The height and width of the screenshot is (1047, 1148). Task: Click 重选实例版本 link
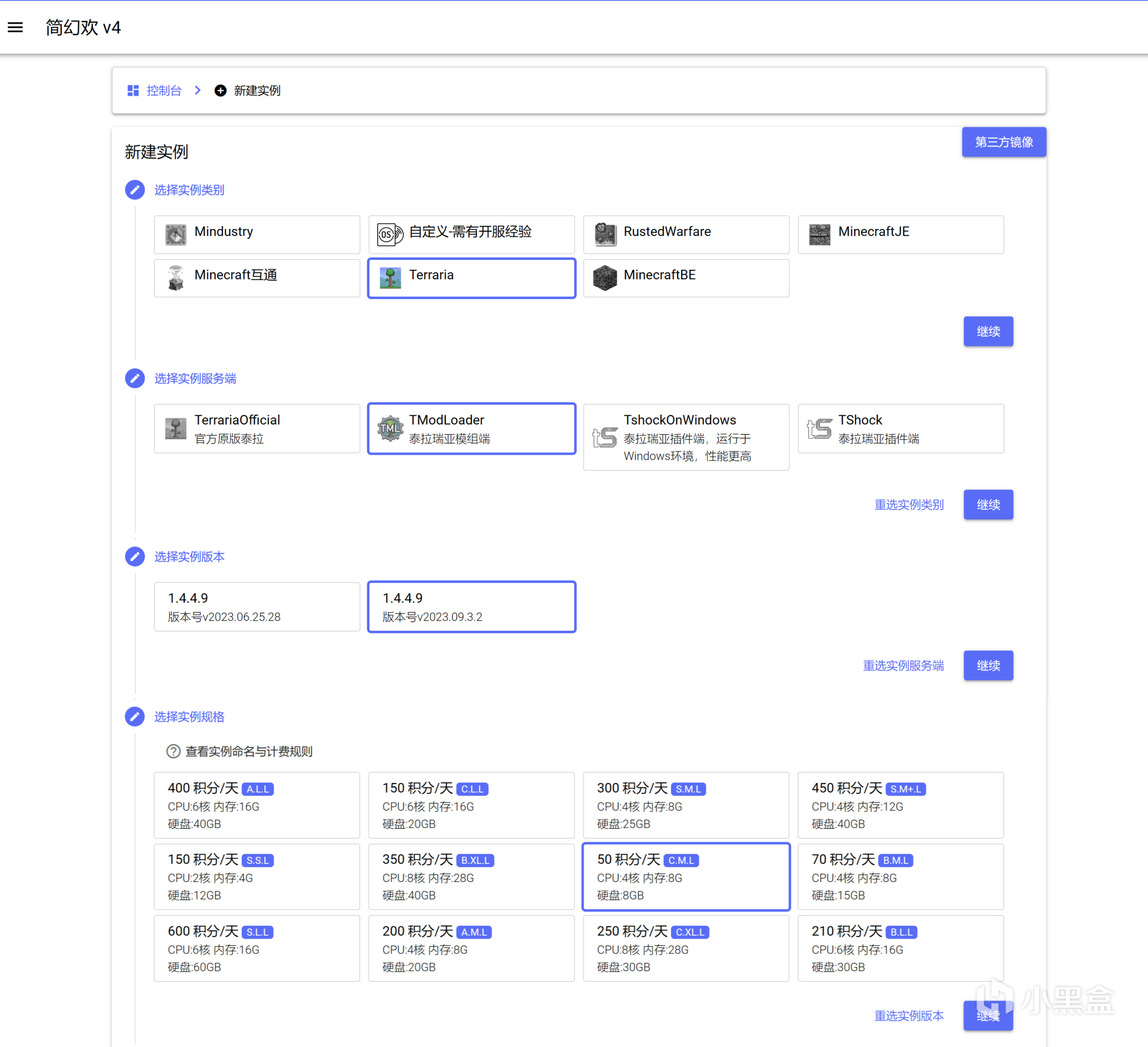909,1016
